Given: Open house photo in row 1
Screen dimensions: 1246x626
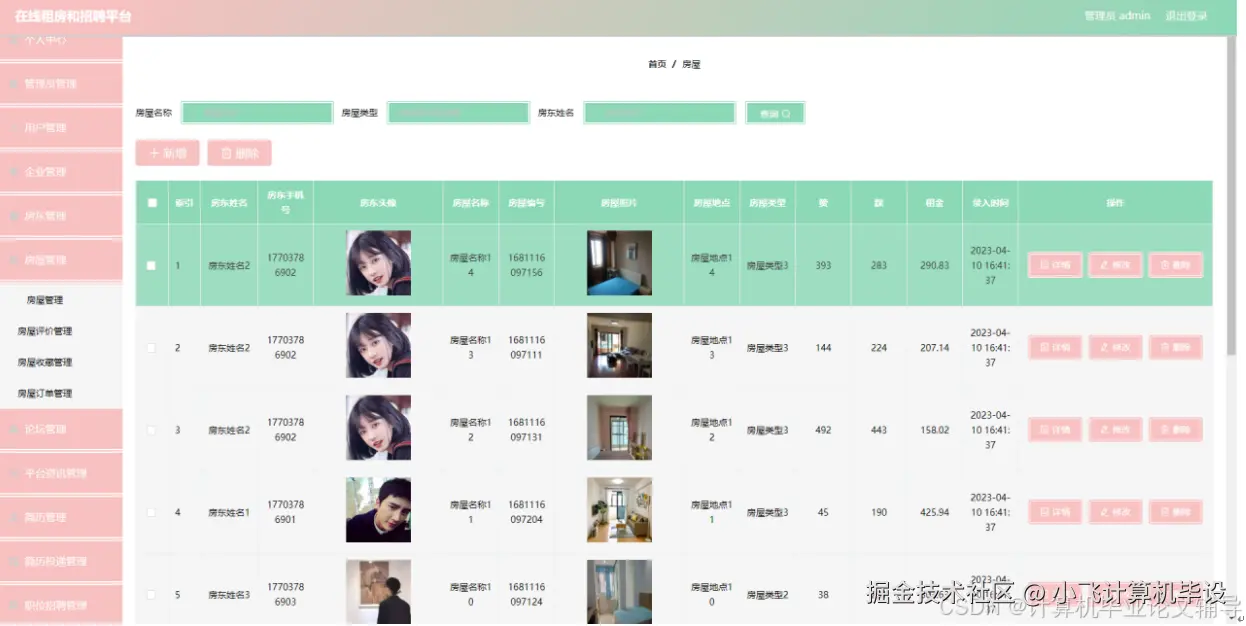Looking at the screenshot, I should (619, 263).
